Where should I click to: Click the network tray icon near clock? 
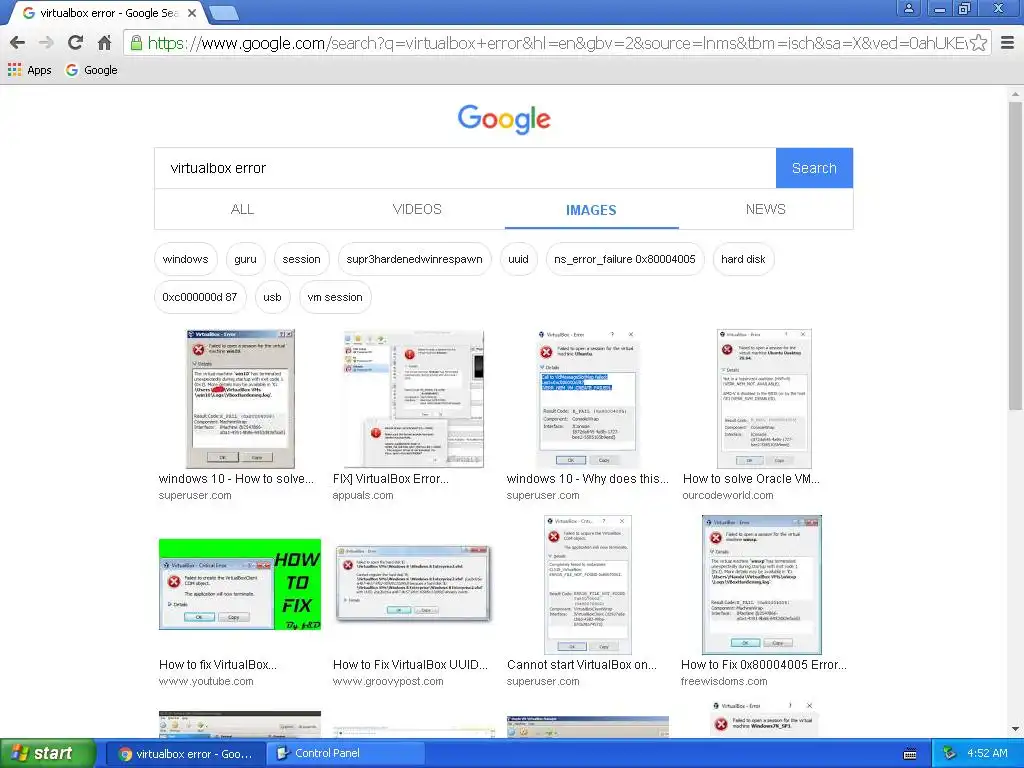click(949, 753)
